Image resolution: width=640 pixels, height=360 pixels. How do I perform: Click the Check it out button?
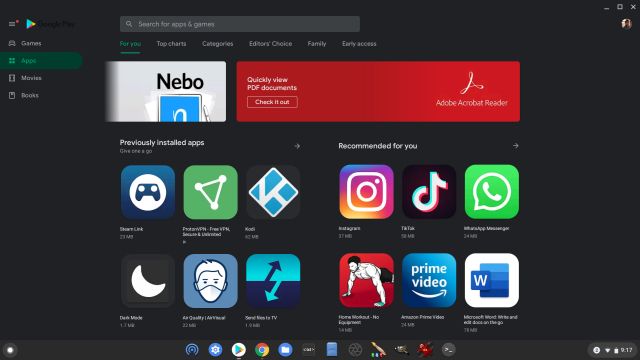[x=272, y=102]
